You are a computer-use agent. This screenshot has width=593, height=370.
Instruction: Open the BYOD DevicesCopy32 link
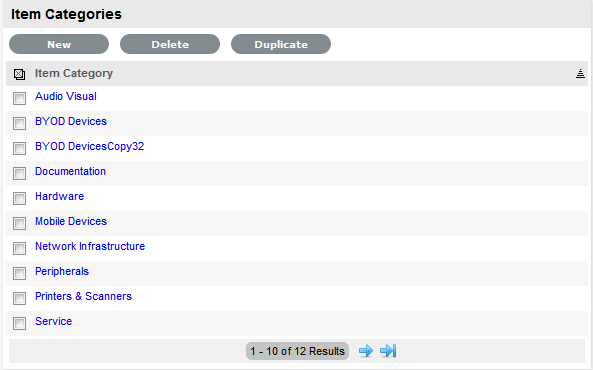pos(90,146)
